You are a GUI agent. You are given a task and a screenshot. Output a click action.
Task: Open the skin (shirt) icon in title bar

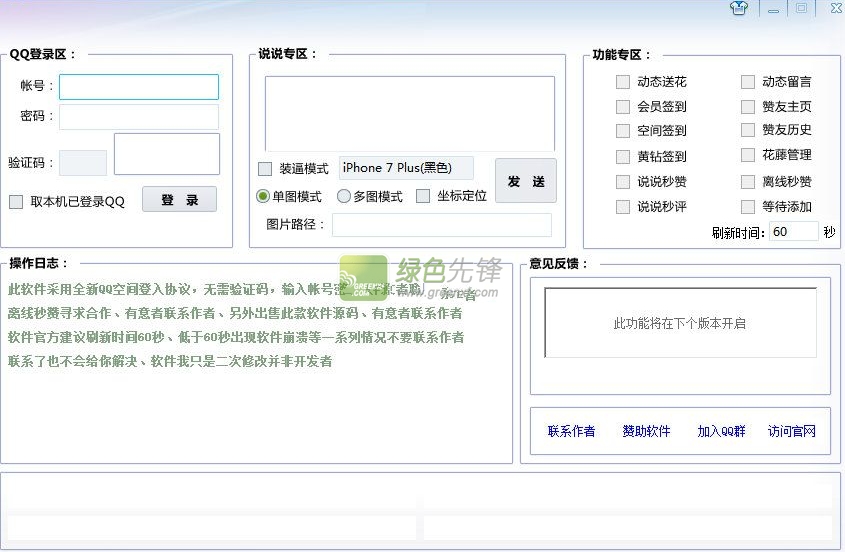[739, 8]
